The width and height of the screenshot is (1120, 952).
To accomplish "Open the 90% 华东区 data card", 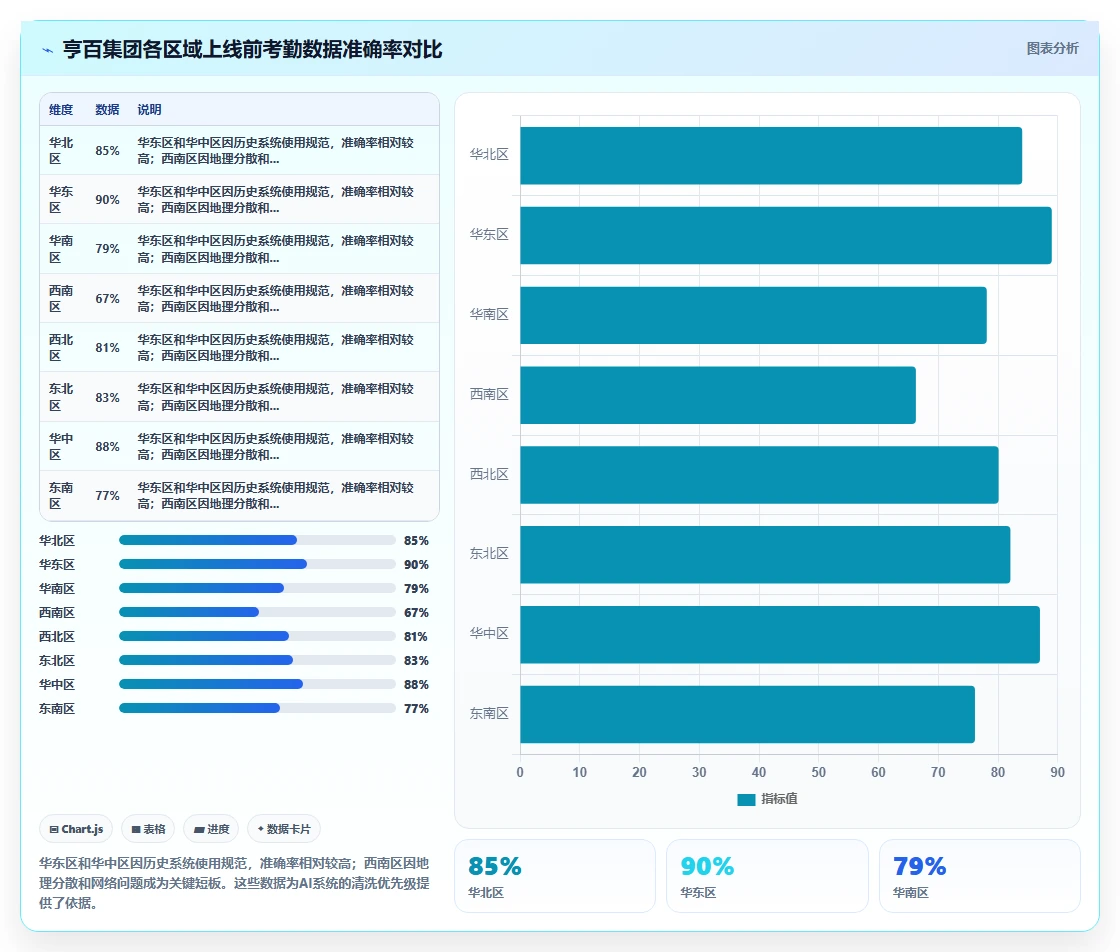I will tap(767, 876).
